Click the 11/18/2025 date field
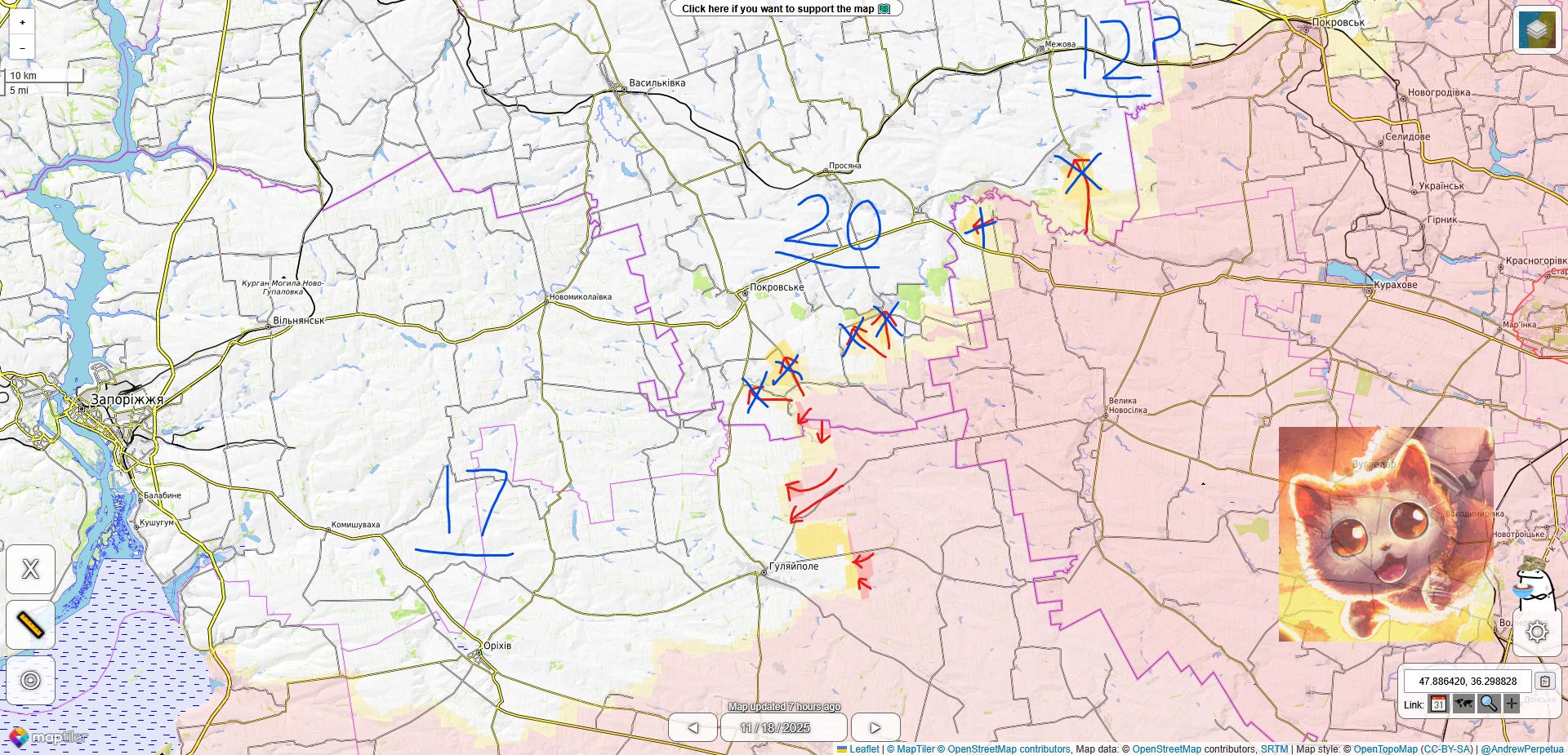The width and height of the screenshot is (1568, 755). (784, 727)
